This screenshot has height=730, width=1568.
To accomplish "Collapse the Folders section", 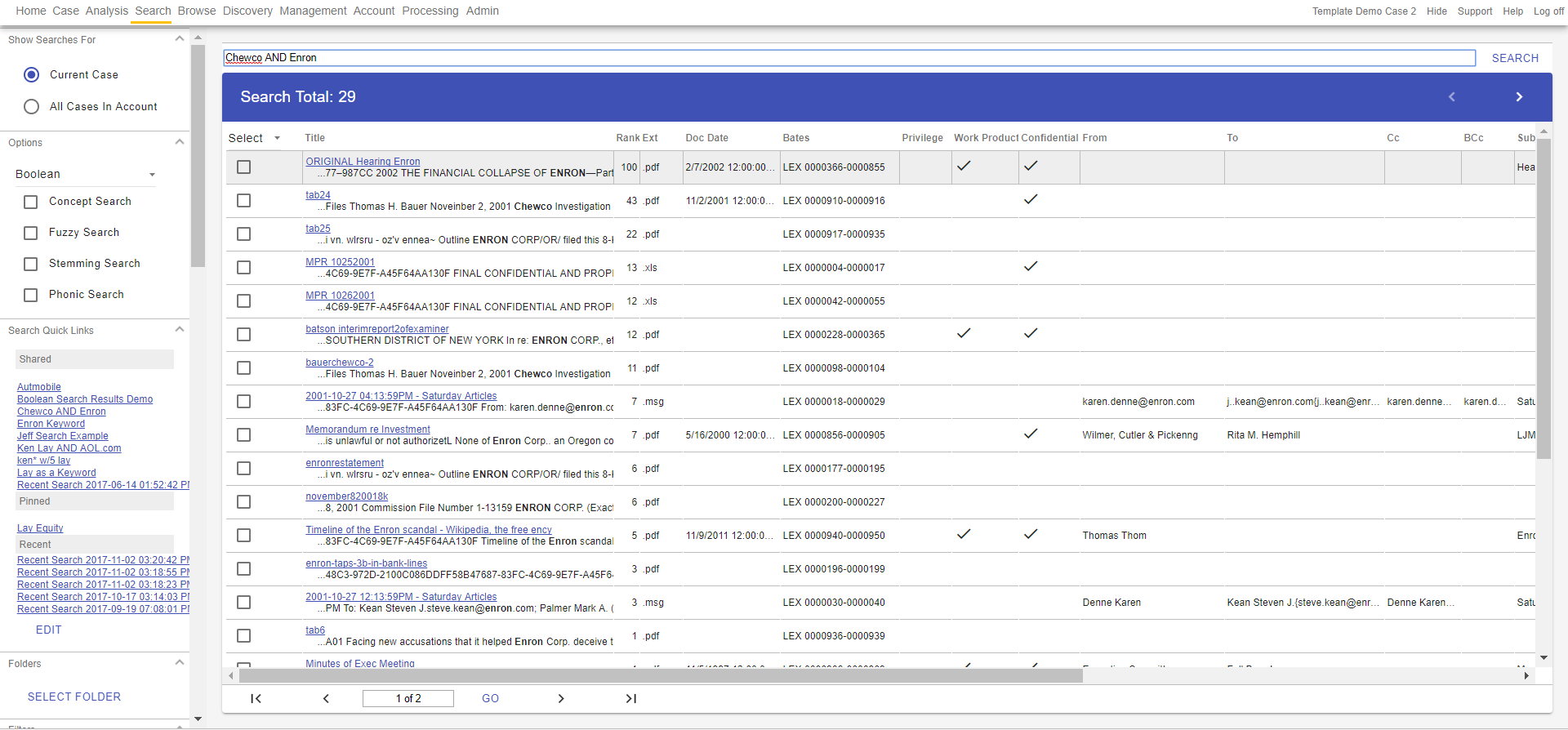I will tap(180, 663).
